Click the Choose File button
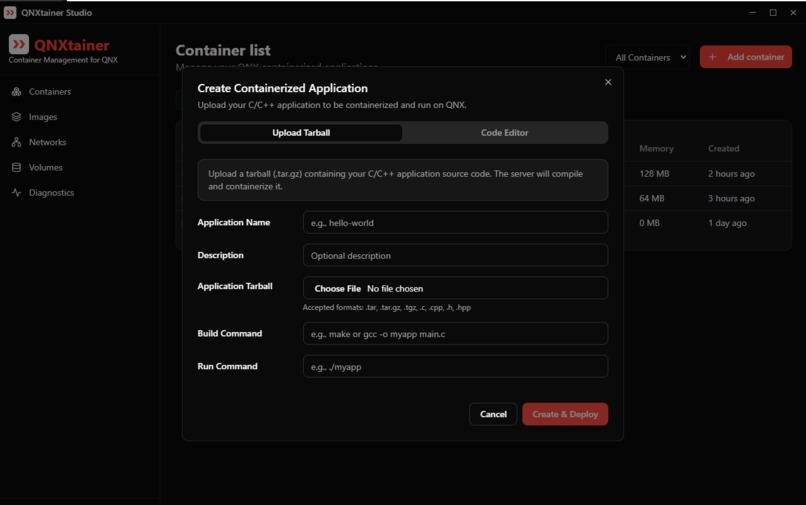 [x=338, y=288]
